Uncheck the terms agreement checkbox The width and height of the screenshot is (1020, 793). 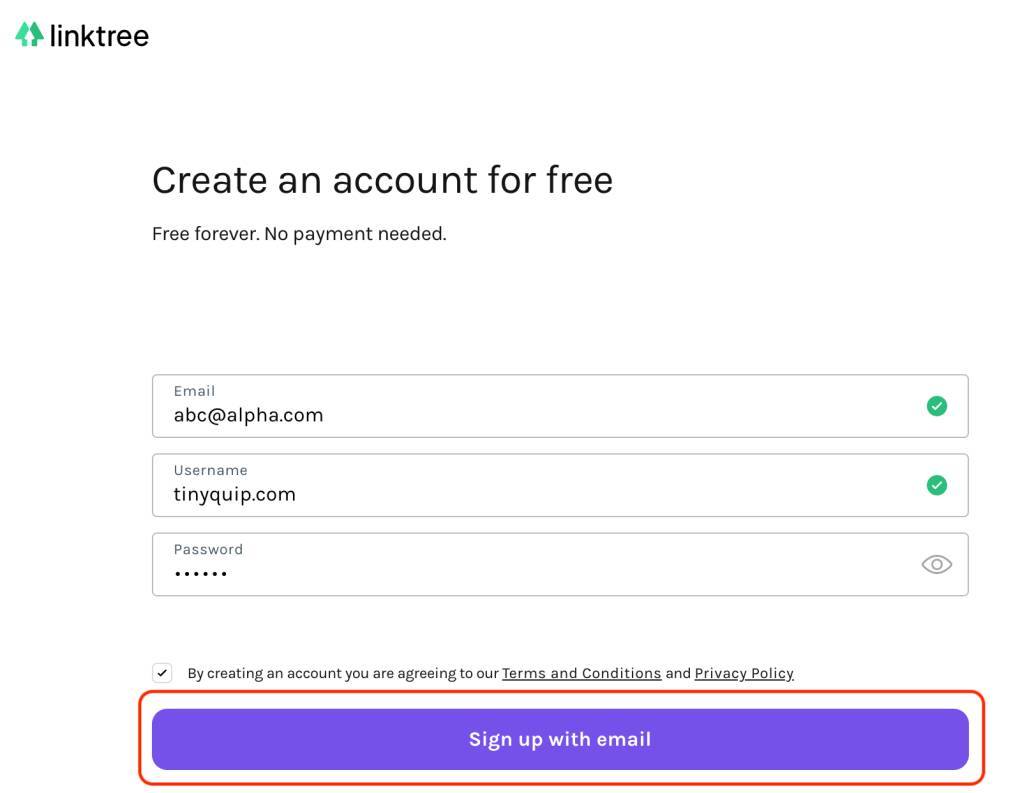(162, 673)
